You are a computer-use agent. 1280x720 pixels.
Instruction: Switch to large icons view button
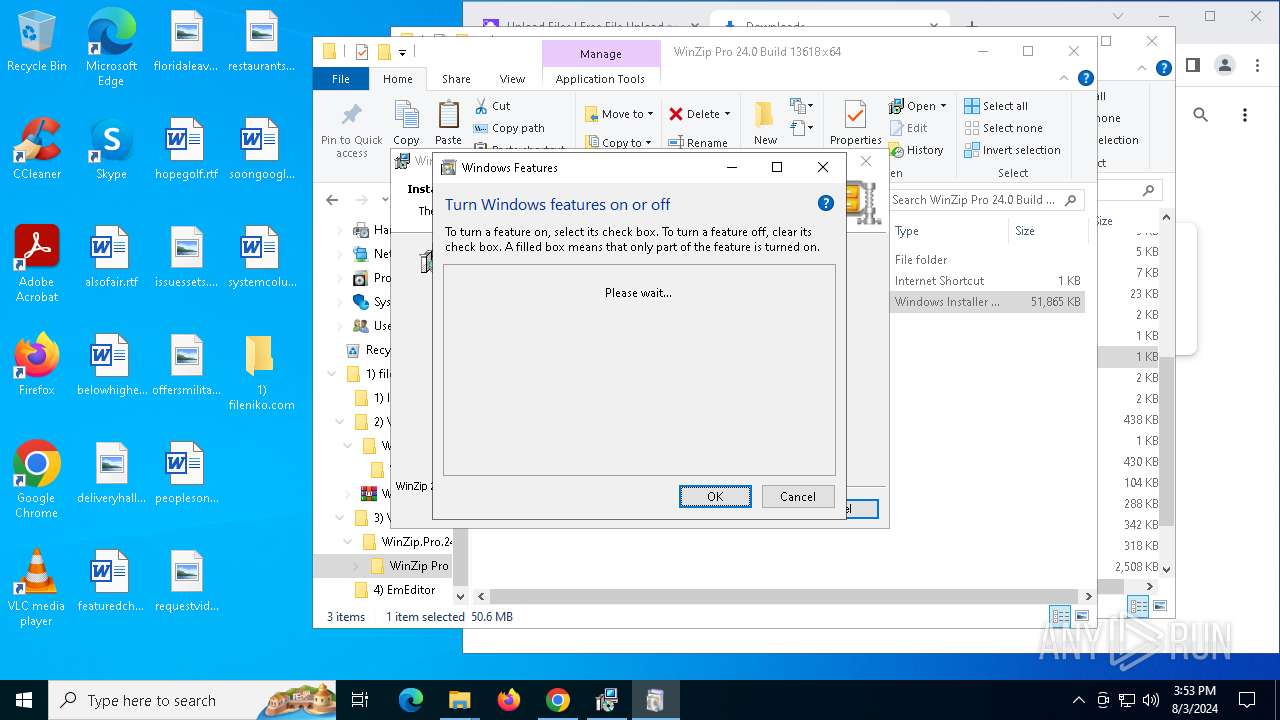point(1082,616)
